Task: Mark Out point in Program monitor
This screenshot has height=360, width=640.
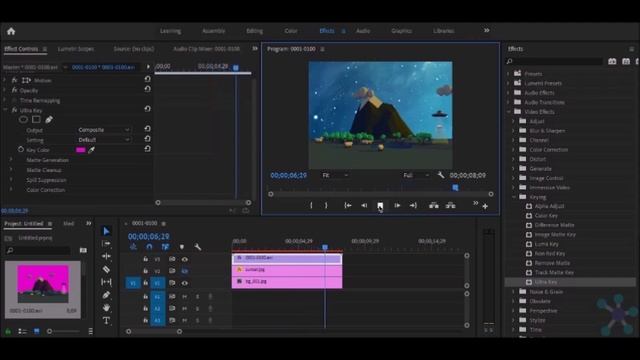Action: point(326,205)
